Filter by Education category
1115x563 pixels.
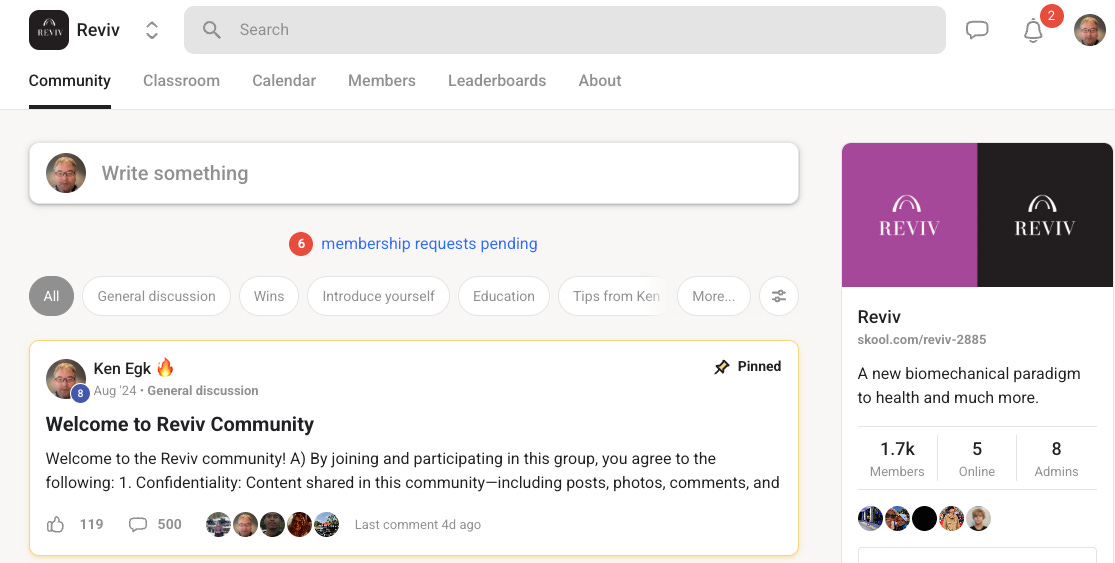coord(503,296)
